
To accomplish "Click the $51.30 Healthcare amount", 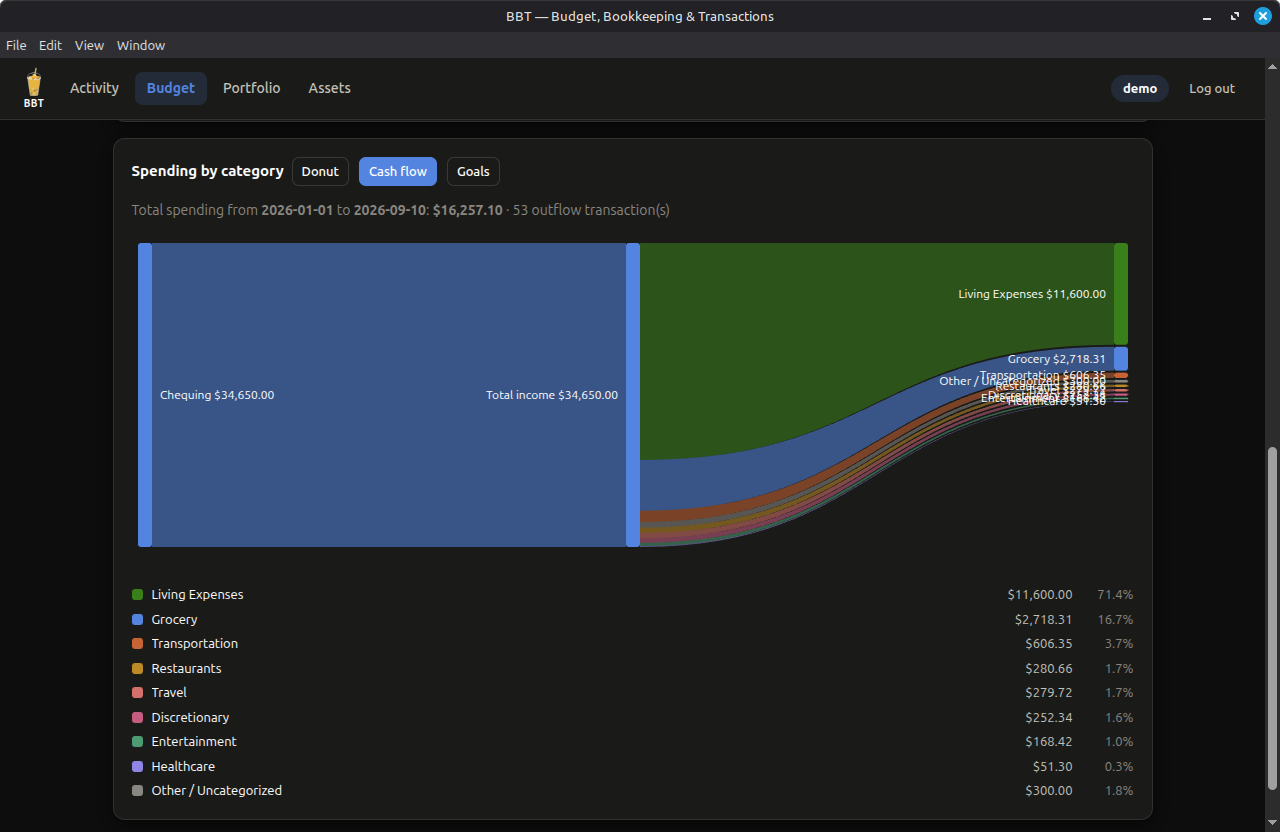I will (1053, 766).
